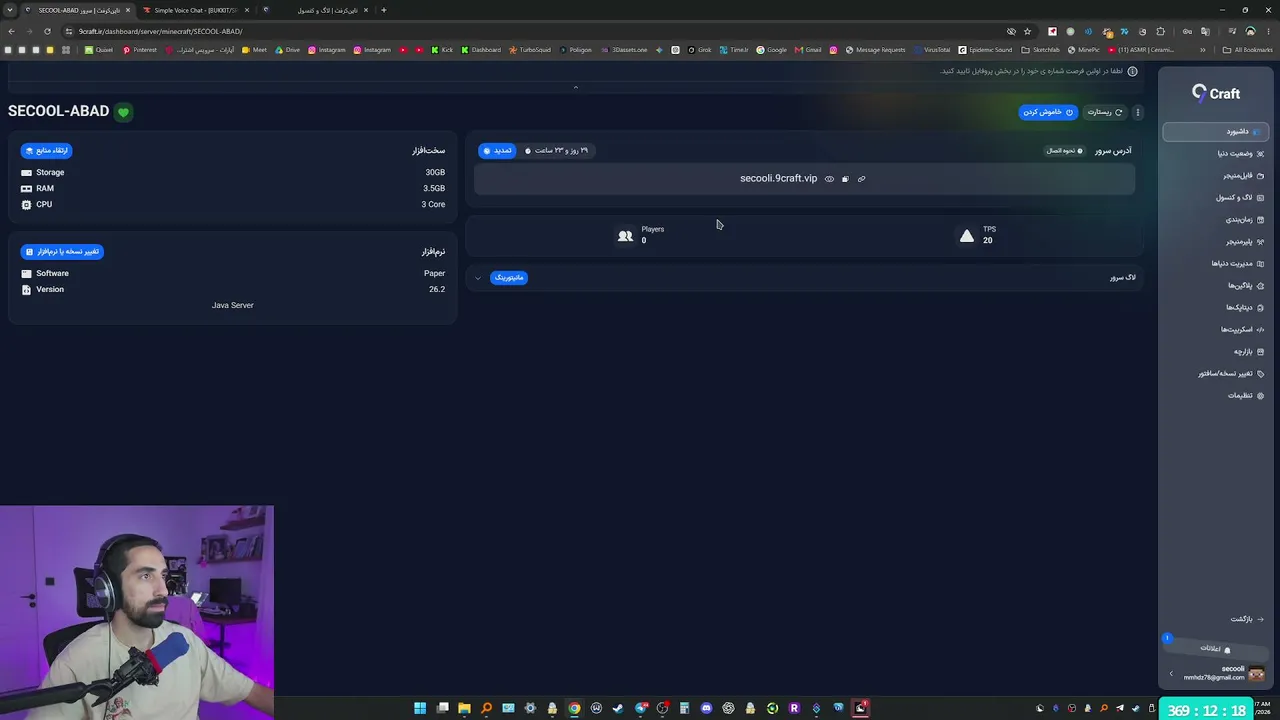Open زمان‌بندی scheduling in the sidebar

[1245, 220]
